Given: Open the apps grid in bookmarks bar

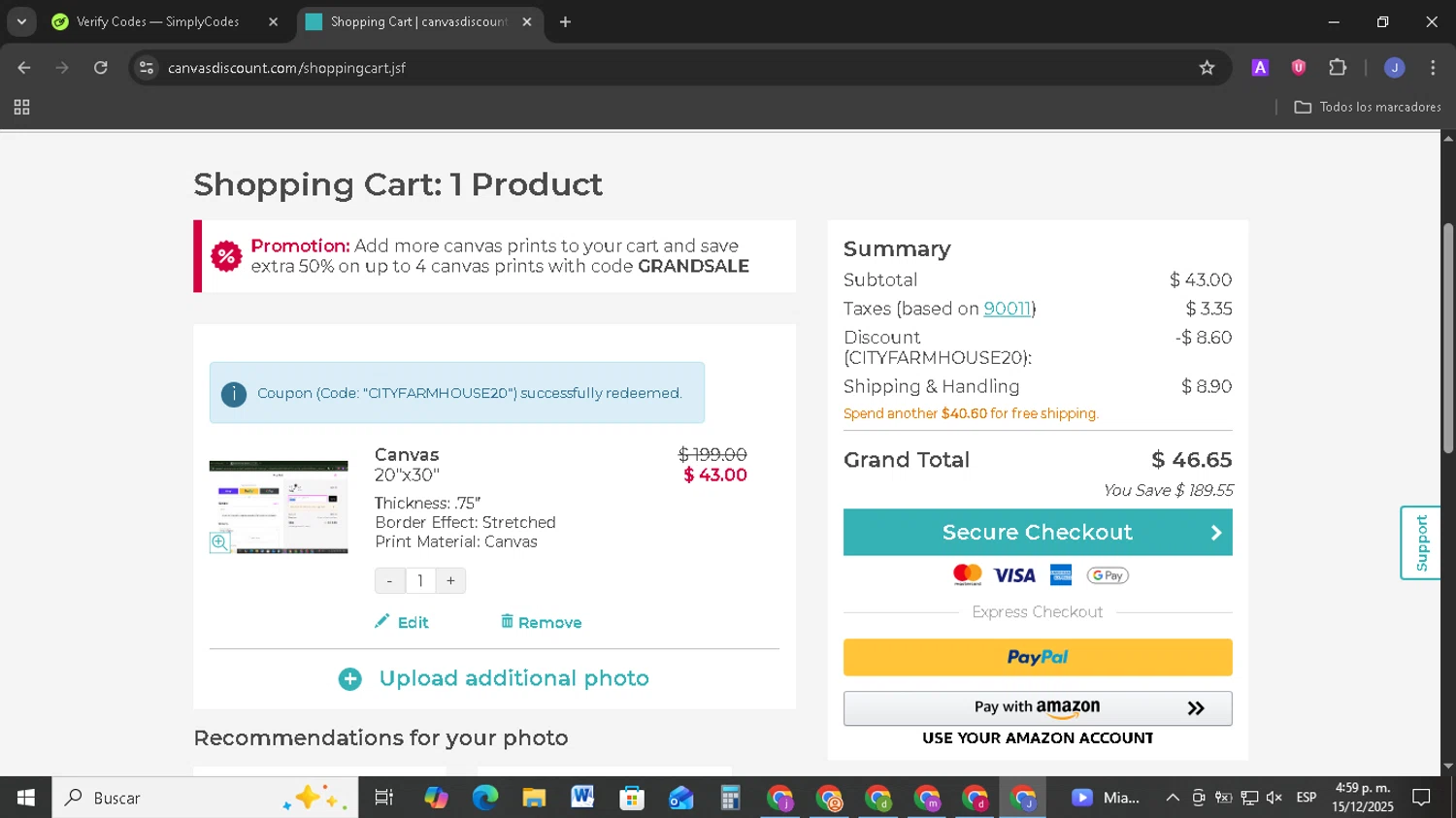Looking at the screenshot, I should (21, 108).
